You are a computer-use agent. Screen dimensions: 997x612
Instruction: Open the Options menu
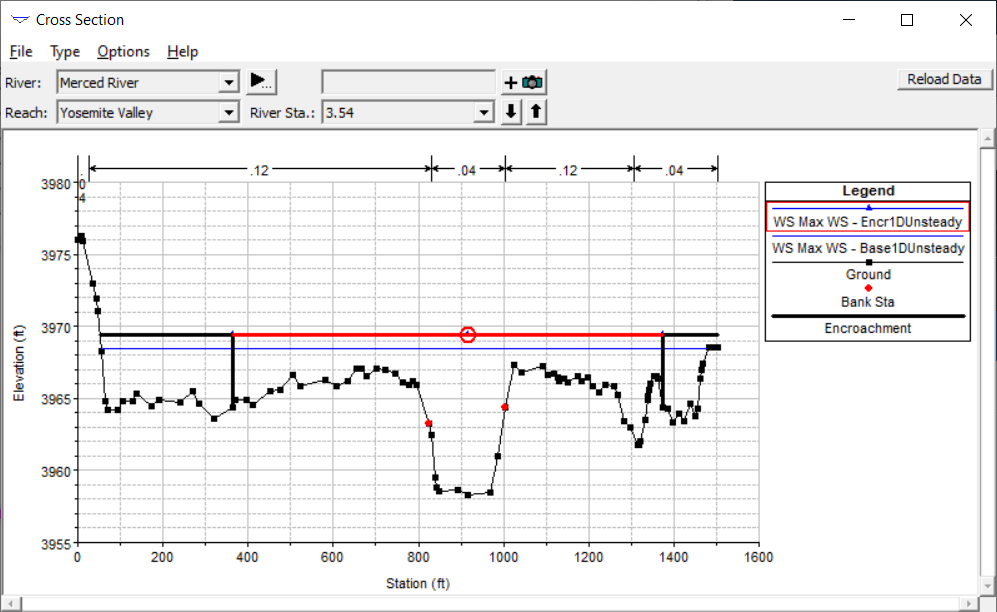pos(123,52)
